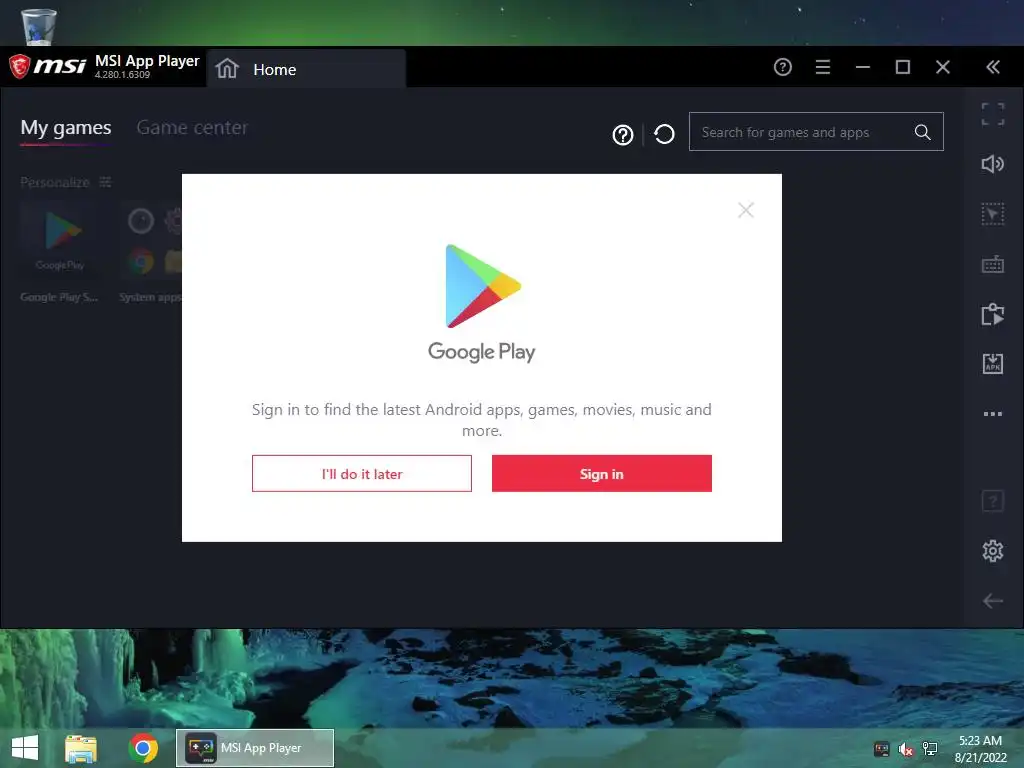Open the title bar help icon
This screenshot has width=1024, height=768.
coord(782,67)
